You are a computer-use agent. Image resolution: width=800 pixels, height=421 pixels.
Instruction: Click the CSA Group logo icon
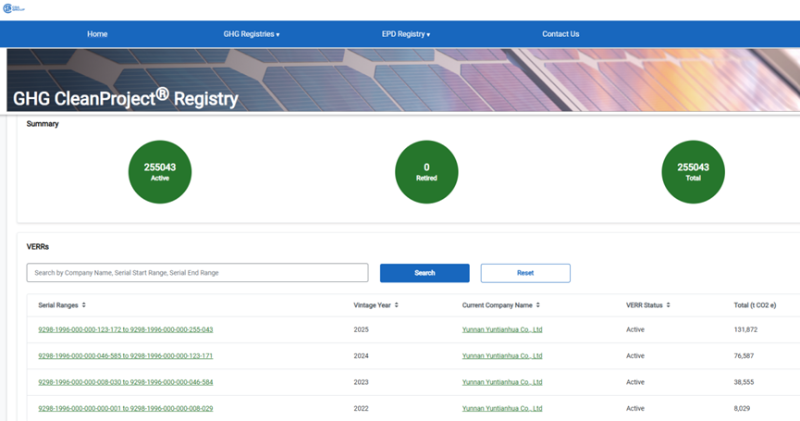pyautogui.click(x=13, y=8)
